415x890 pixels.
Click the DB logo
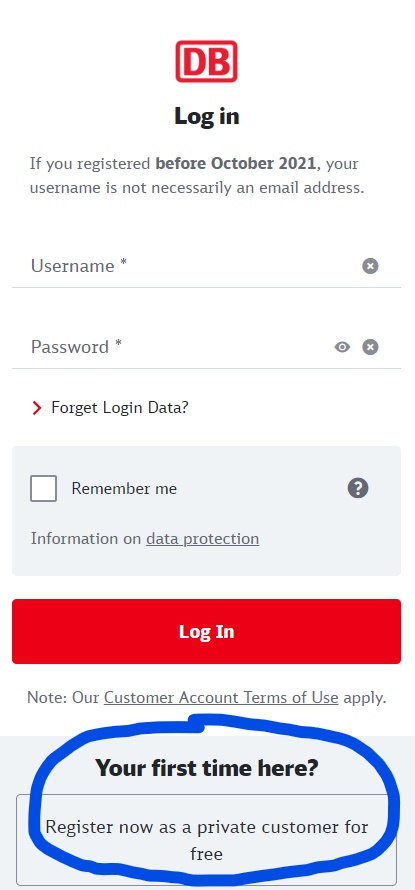click(206, 61)
